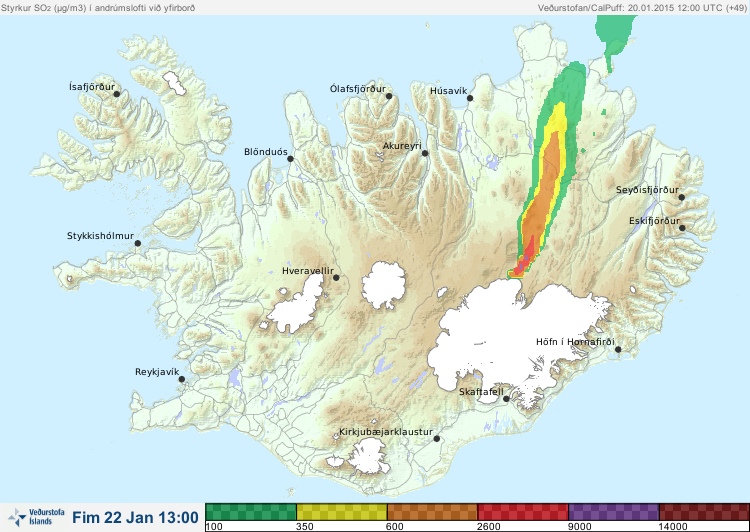Click the Veðurstofa Íslands logo
The image size is (750, 532).
click(x=36, y=517)
